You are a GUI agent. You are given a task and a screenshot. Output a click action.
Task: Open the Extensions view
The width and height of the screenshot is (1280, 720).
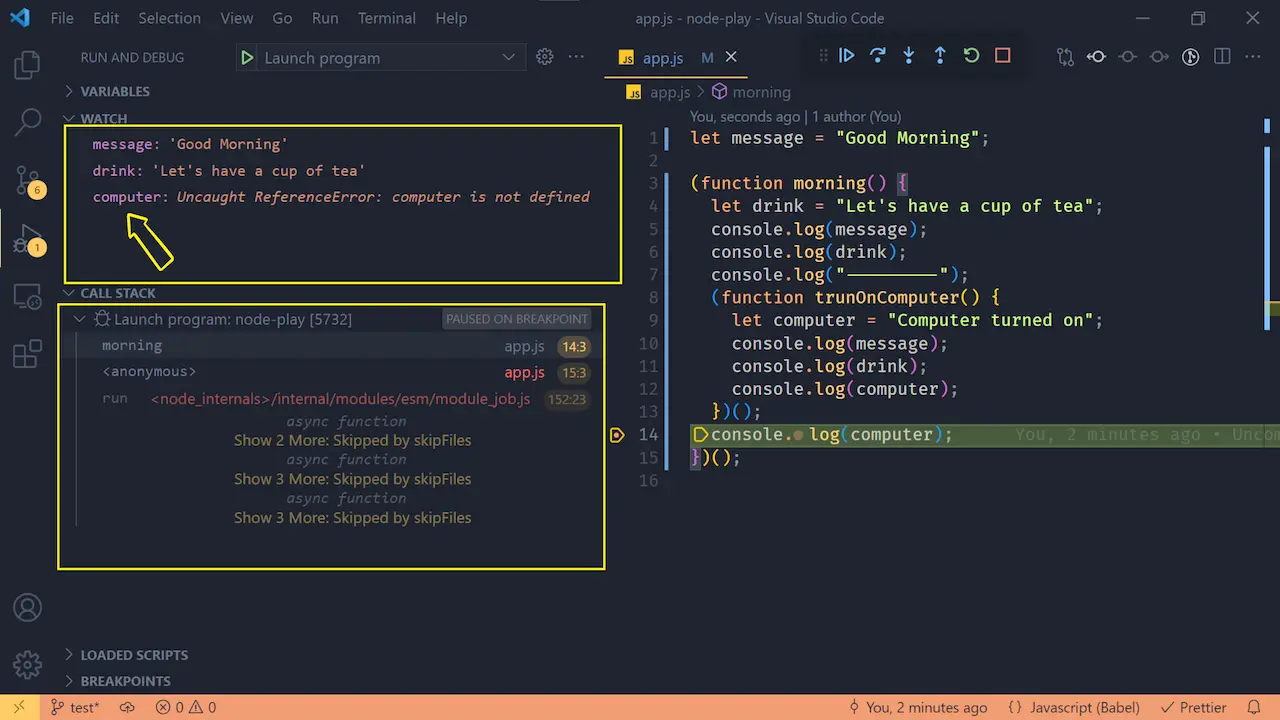pos(28,353)
